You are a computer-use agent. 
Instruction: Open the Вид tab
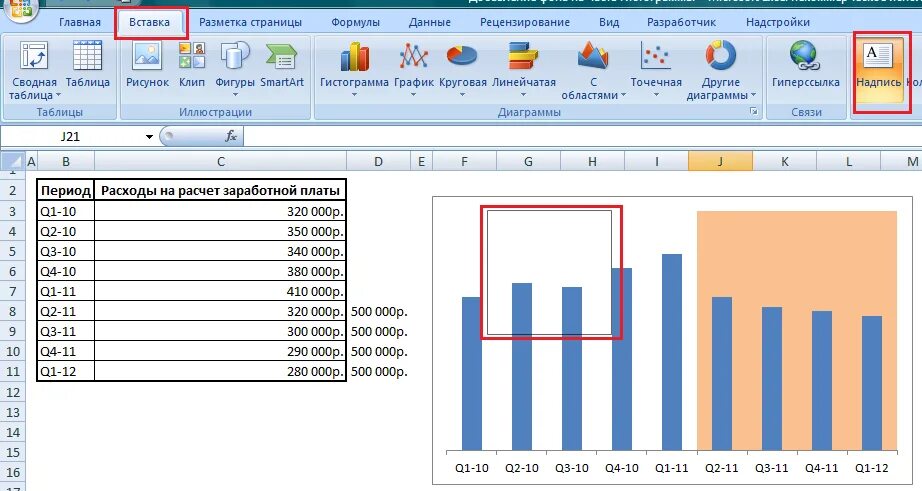(609, 22)
